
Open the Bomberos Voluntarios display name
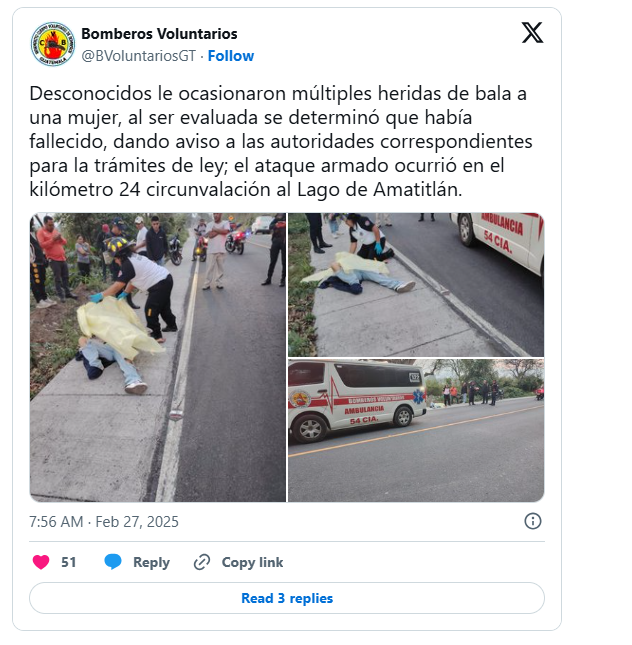click(159, 34)
